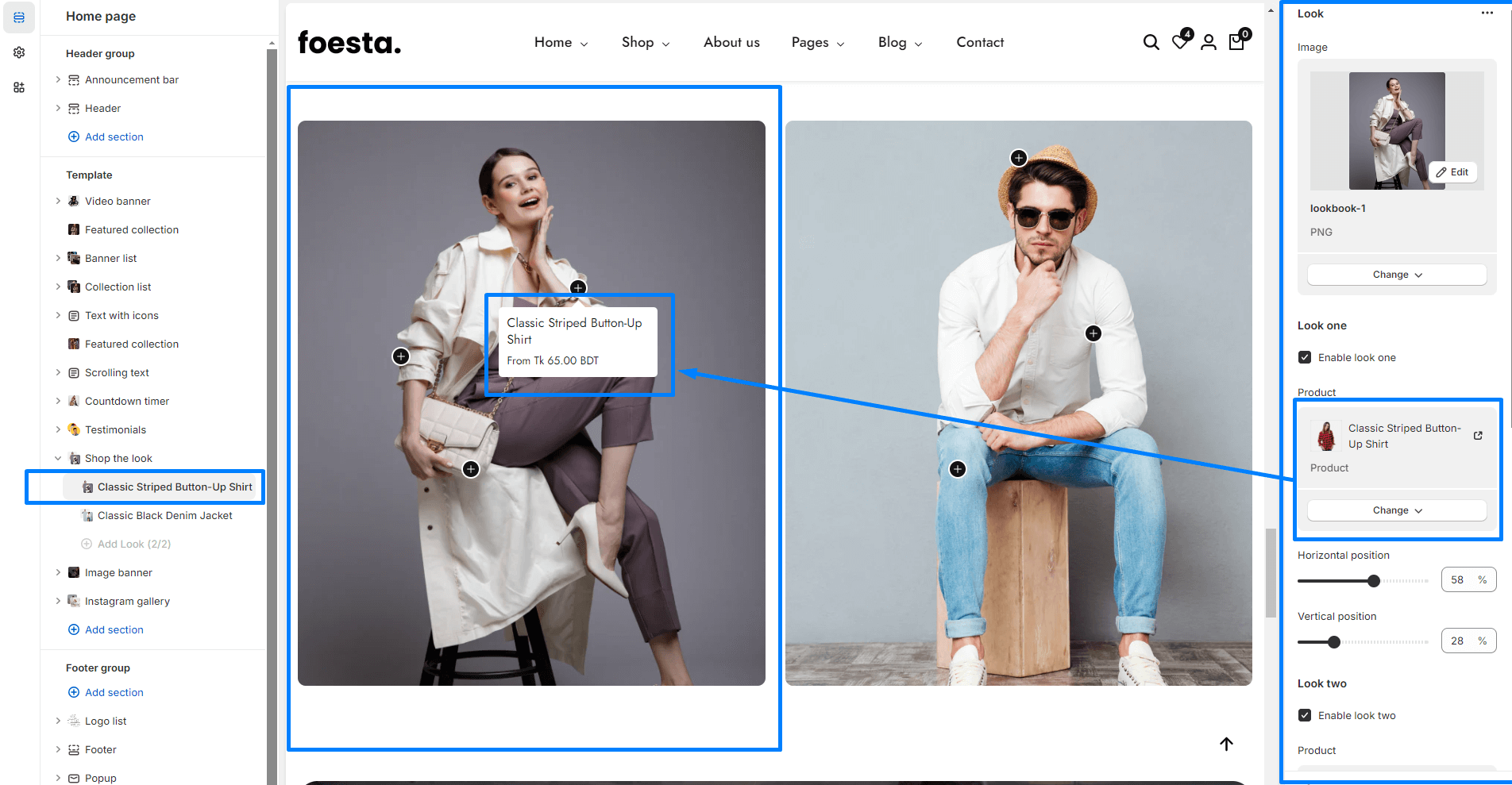Click the Horizontal position slider handle
Screen dimensions: 1512x785
tap(1374, 581)
